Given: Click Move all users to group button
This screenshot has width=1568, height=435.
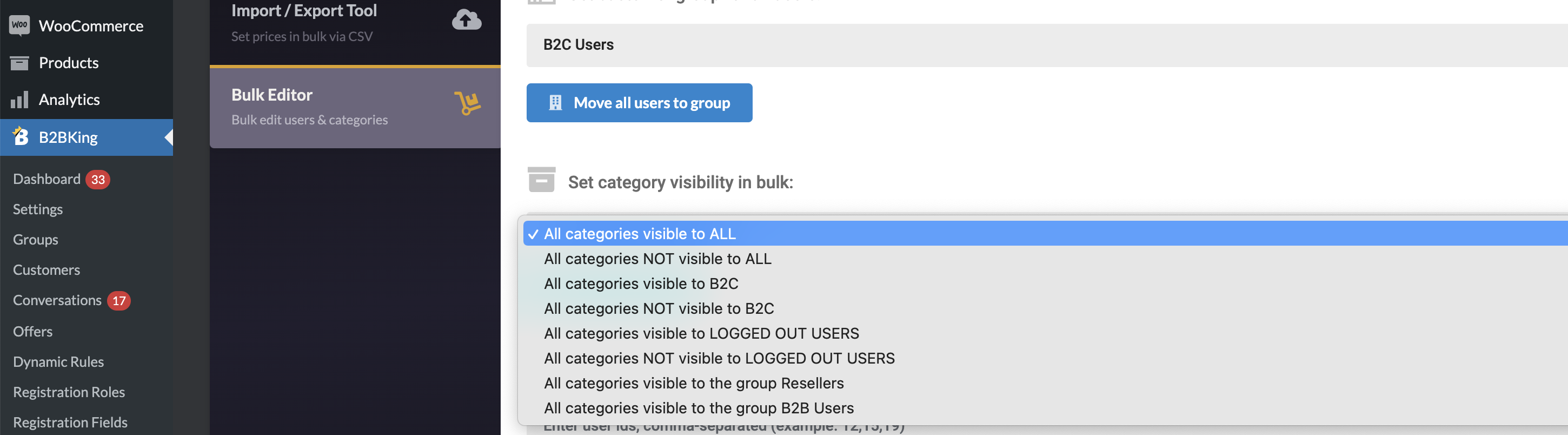Looking at the screenshot, I should pos(639,102).
